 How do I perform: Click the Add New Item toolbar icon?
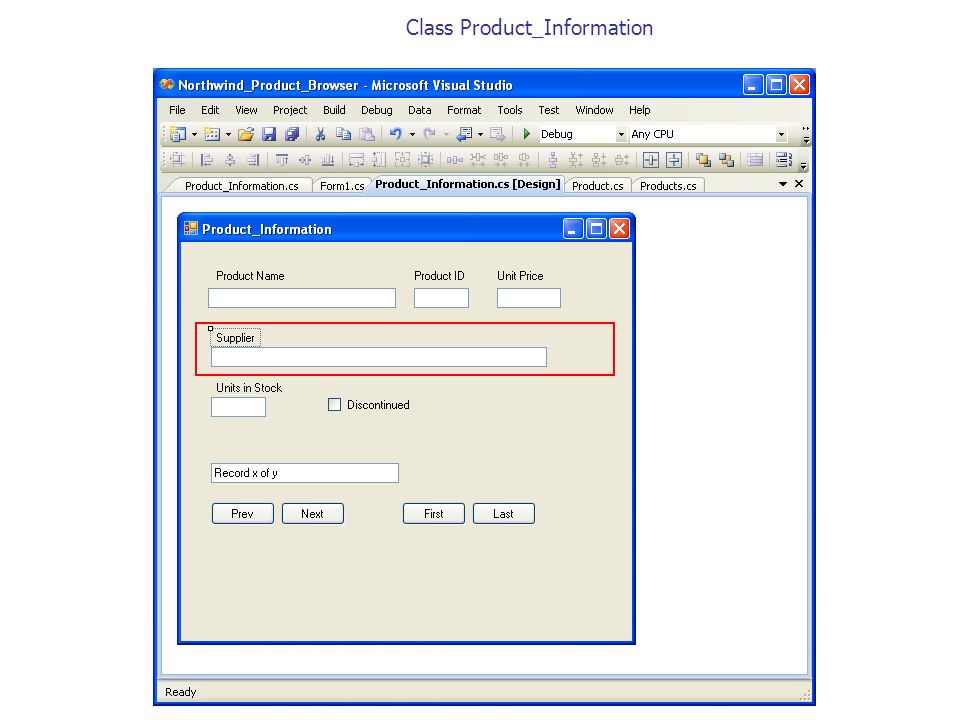tap(212, 134)
